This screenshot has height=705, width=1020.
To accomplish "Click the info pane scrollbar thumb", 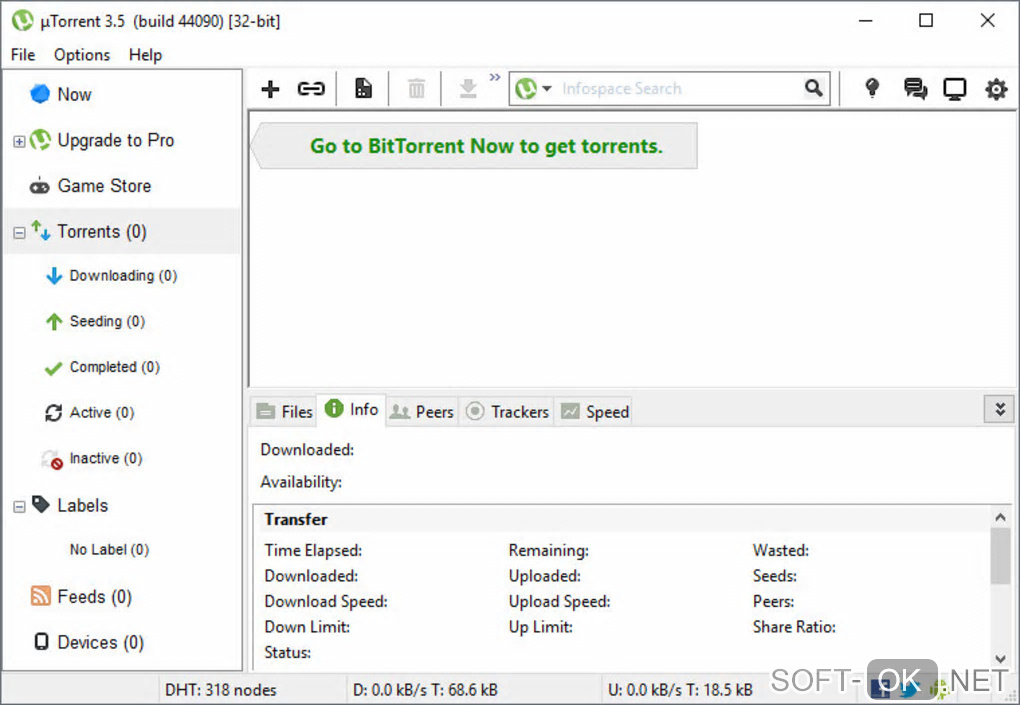I will pos(1000,555).
